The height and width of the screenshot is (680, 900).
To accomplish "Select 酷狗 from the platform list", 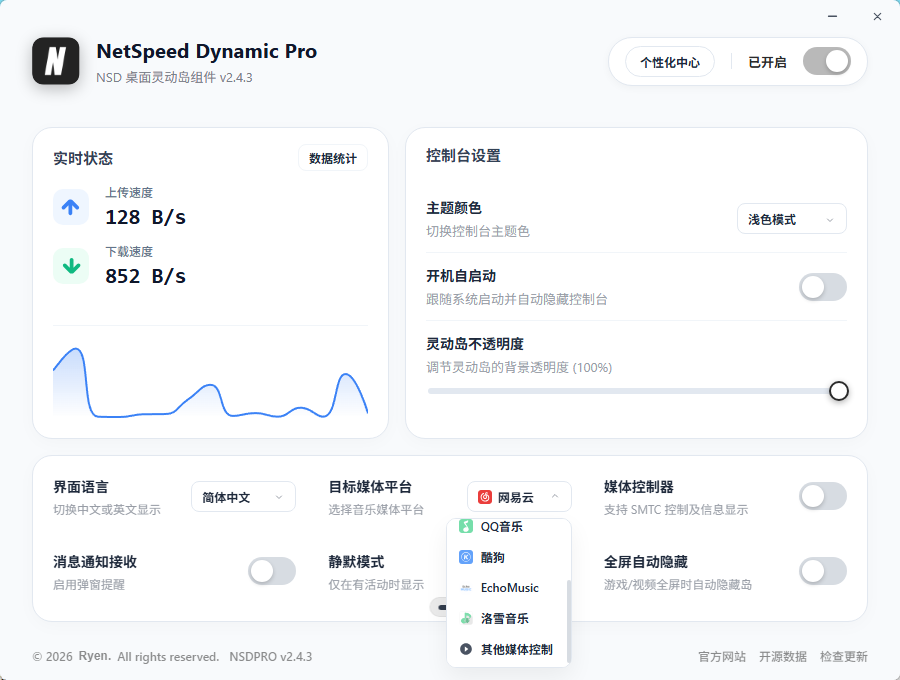I will 507,557.
